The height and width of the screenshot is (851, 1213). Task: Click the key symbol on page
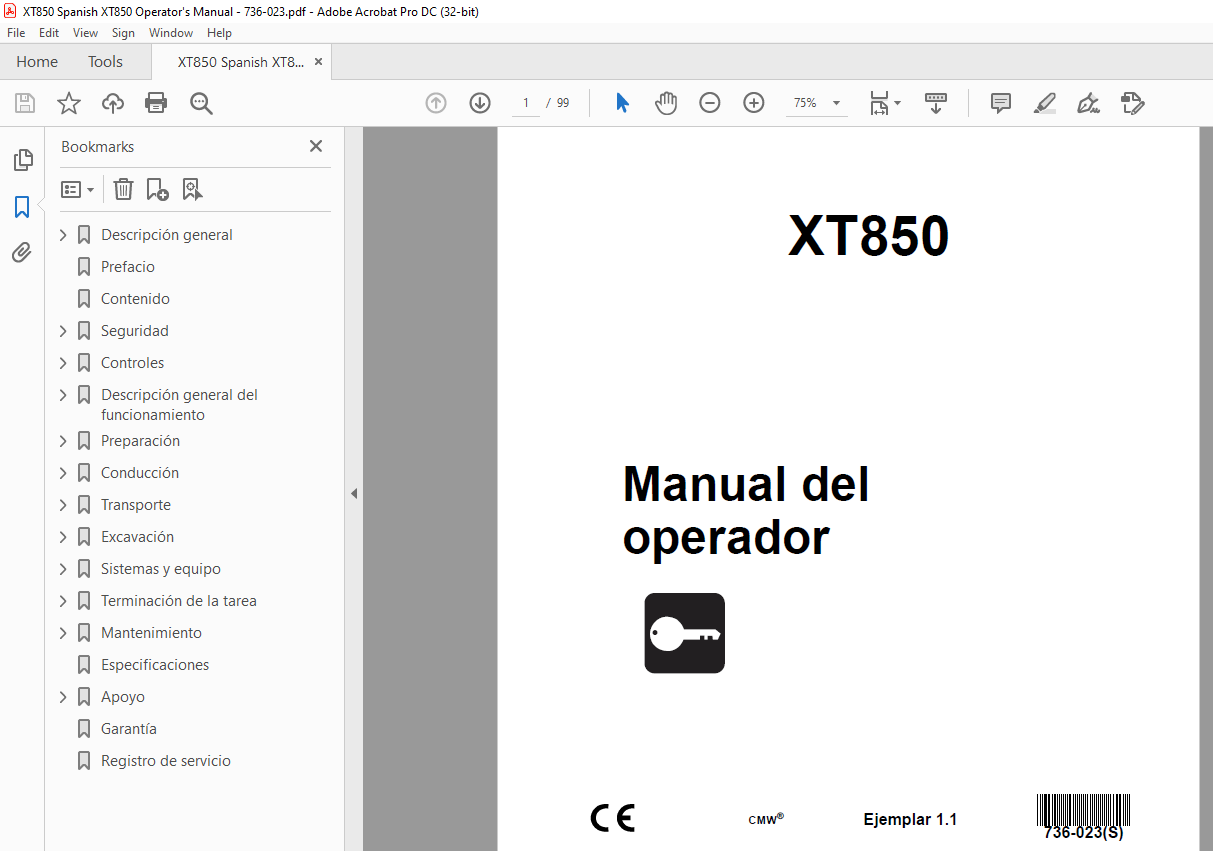685,633
